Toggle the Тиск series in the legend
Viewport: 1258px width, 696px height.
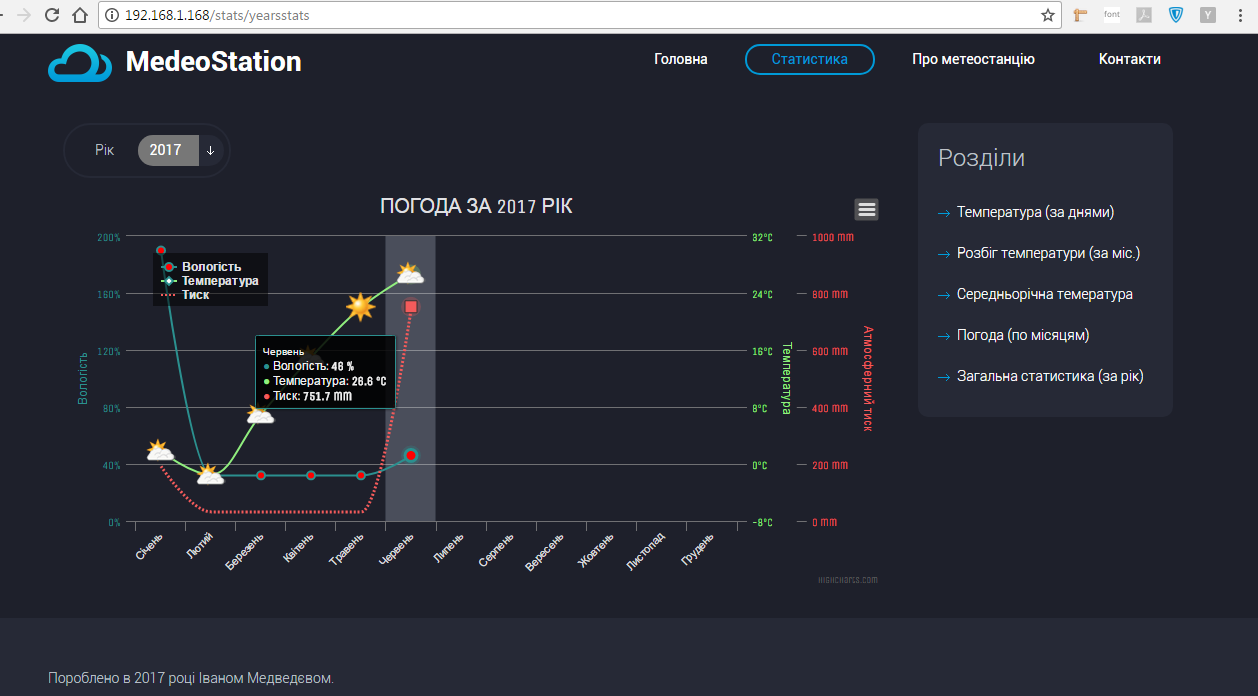point(195,295)
